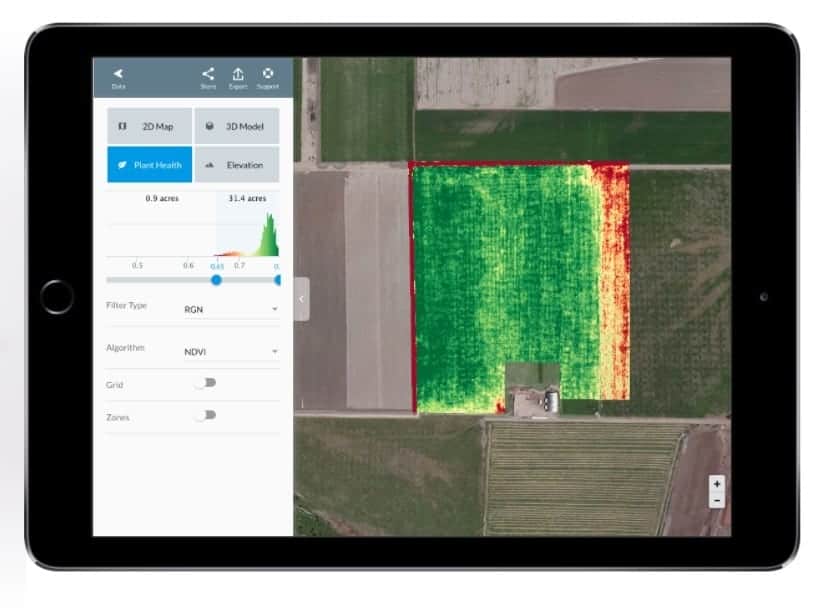Toggle the Zones switch
This screenshot has height=608, width=827.
click(205, 416)
